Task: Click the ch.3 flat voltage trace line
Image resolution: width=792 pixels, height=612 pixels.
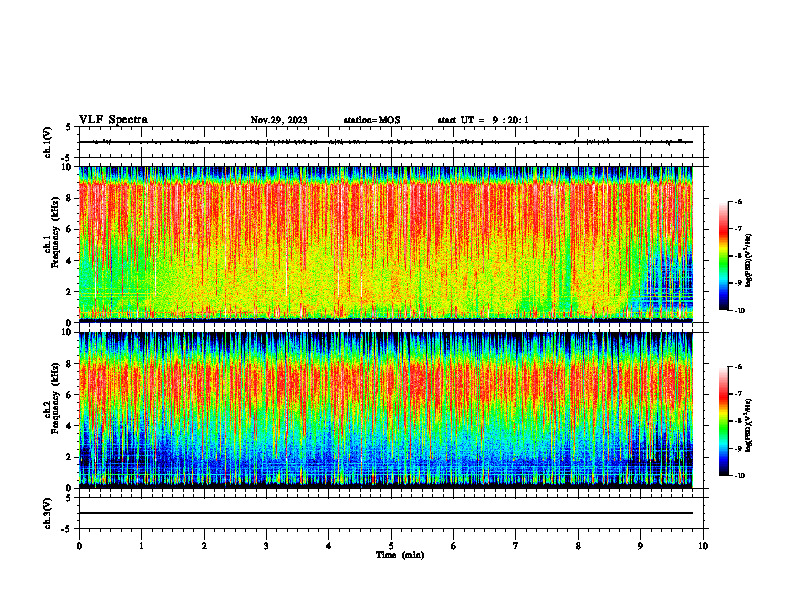Action: click(386, 513)
